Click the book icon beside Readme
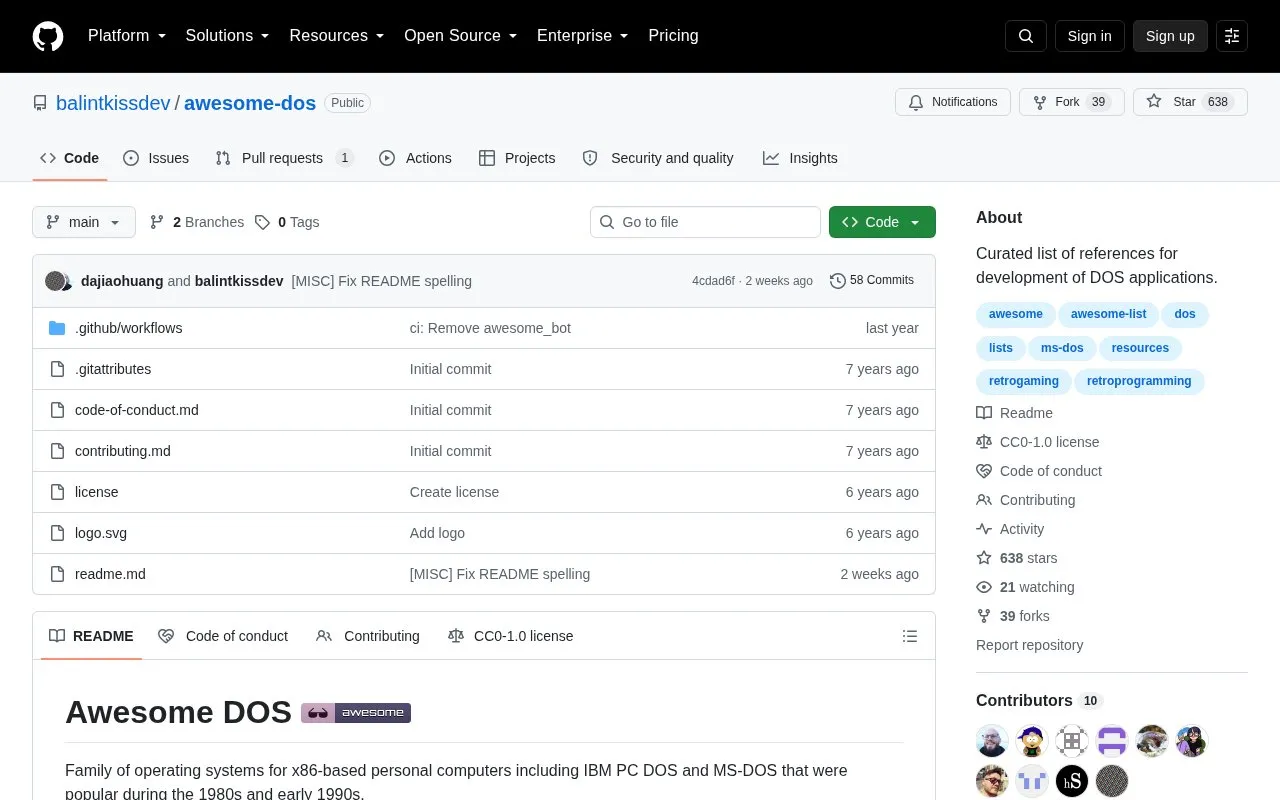The width and height of the screenshot is (1280, 800). pyautogui.click(x=984, y=413)
